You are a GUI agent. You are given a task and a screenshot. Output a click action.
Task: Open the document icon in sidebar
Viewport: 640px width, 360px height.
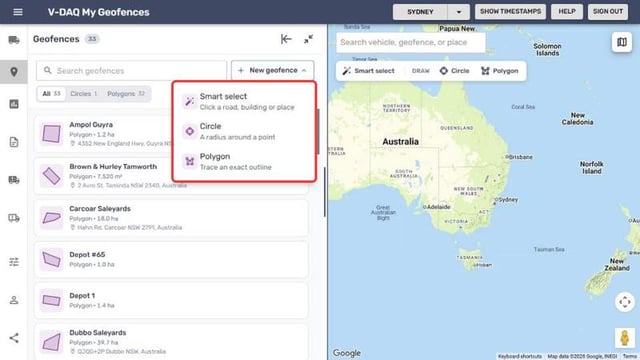(x=14, y=142)
